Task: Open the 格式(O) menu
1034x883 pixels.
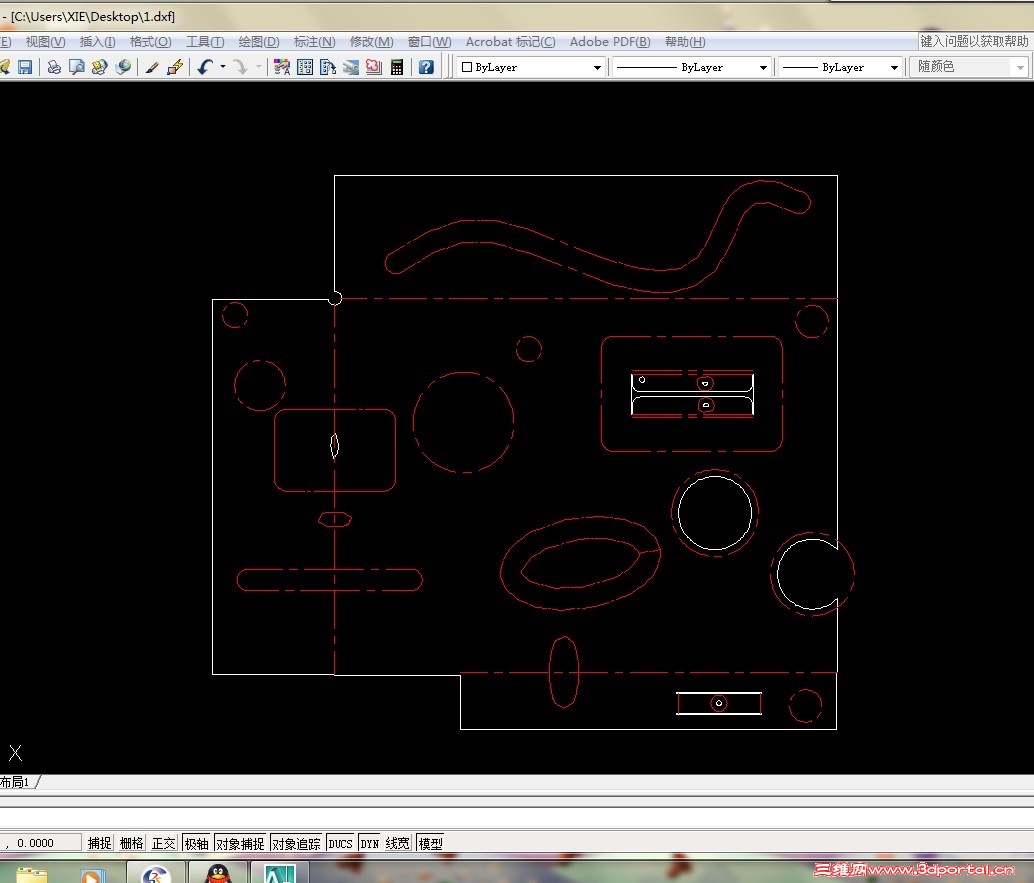Action: point(150,42)
